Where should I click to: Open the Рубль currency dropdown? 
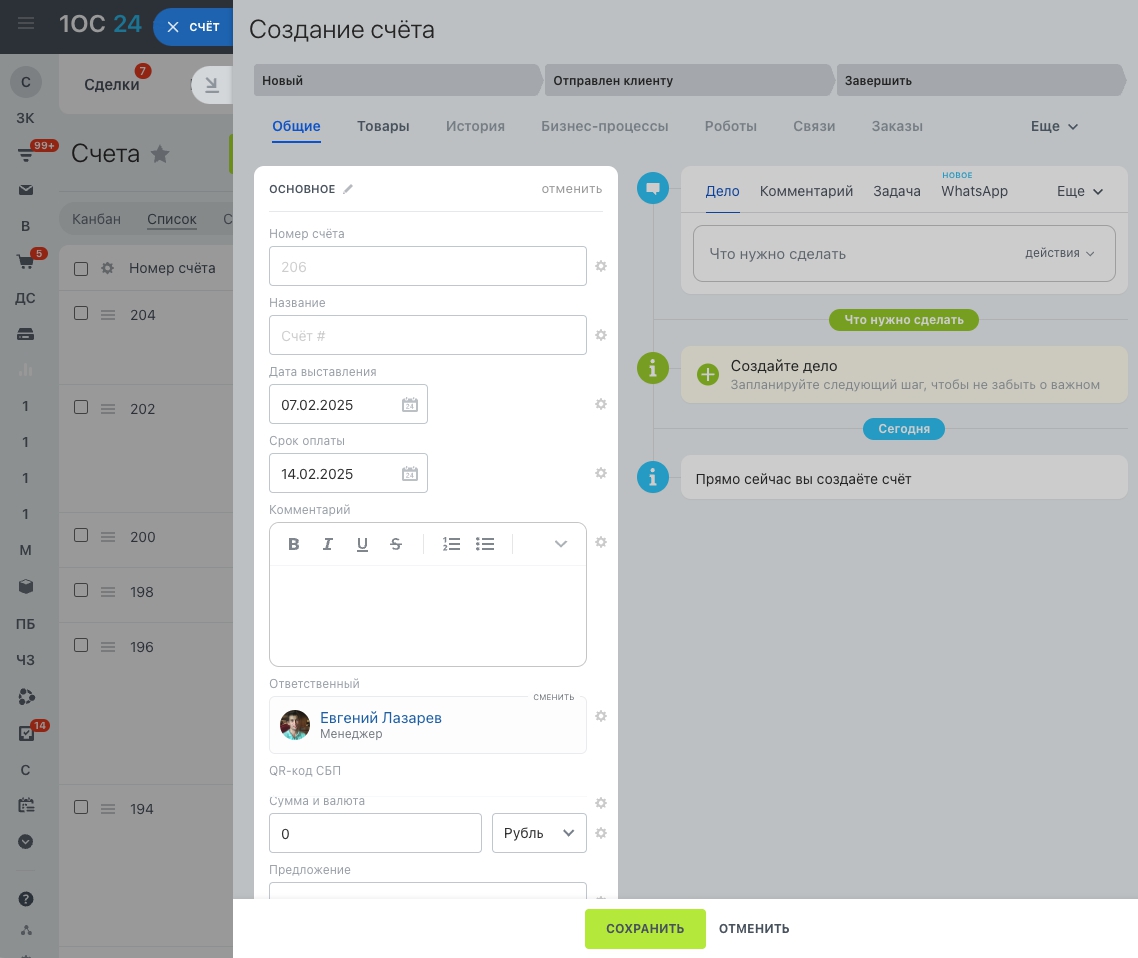pyautogui.click(x=539, y=833)
